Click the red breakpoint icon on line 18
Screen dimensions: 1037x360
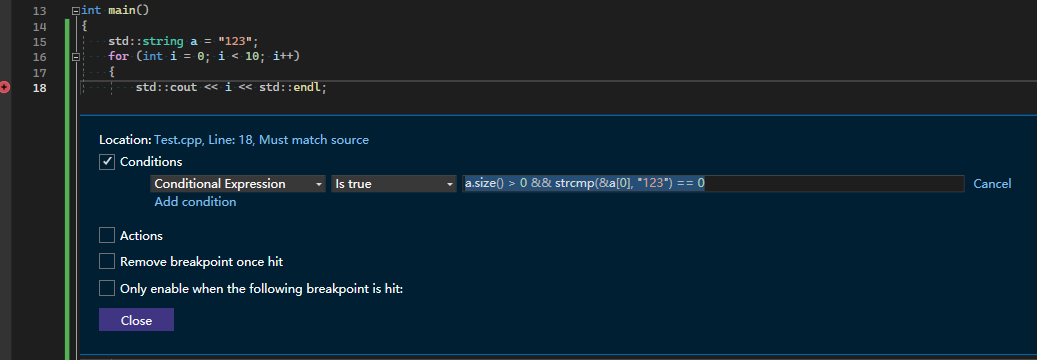pyautogui.click(x=5, y=87)
